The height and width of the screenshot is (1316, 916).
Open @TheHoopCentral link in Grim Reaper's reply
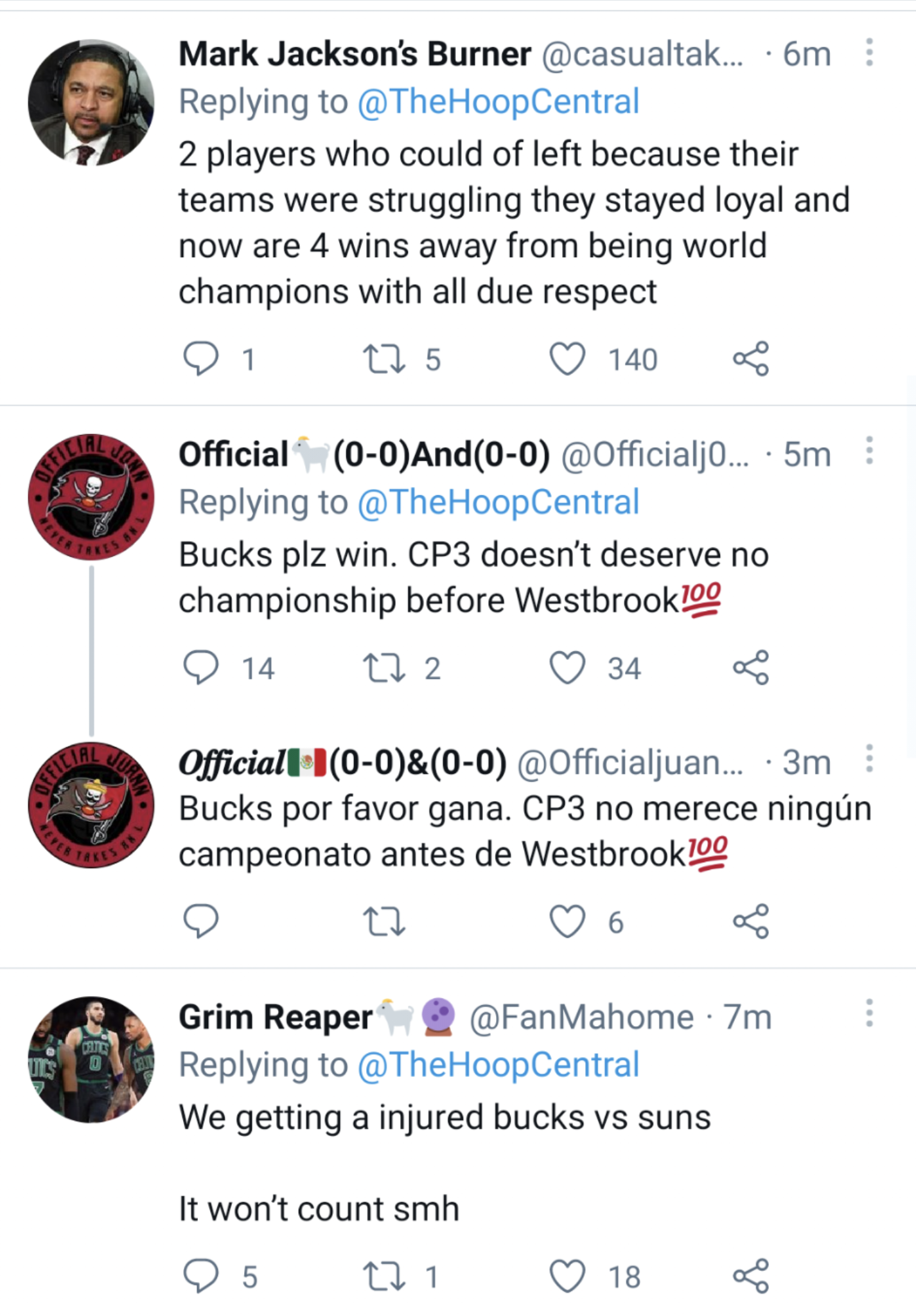pos(498,1065)
